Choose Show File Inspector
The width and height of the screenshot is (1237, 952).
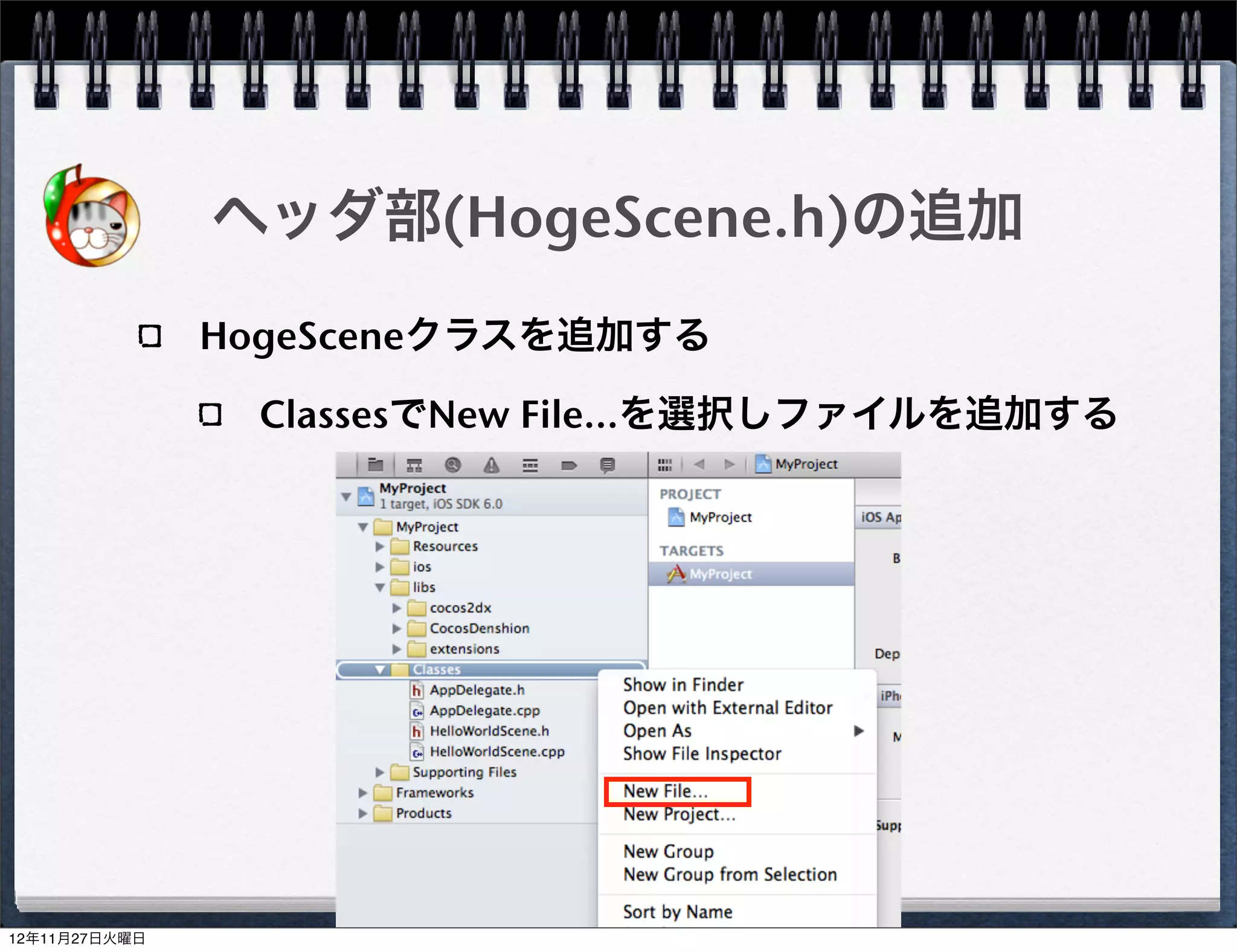[737, 754]
